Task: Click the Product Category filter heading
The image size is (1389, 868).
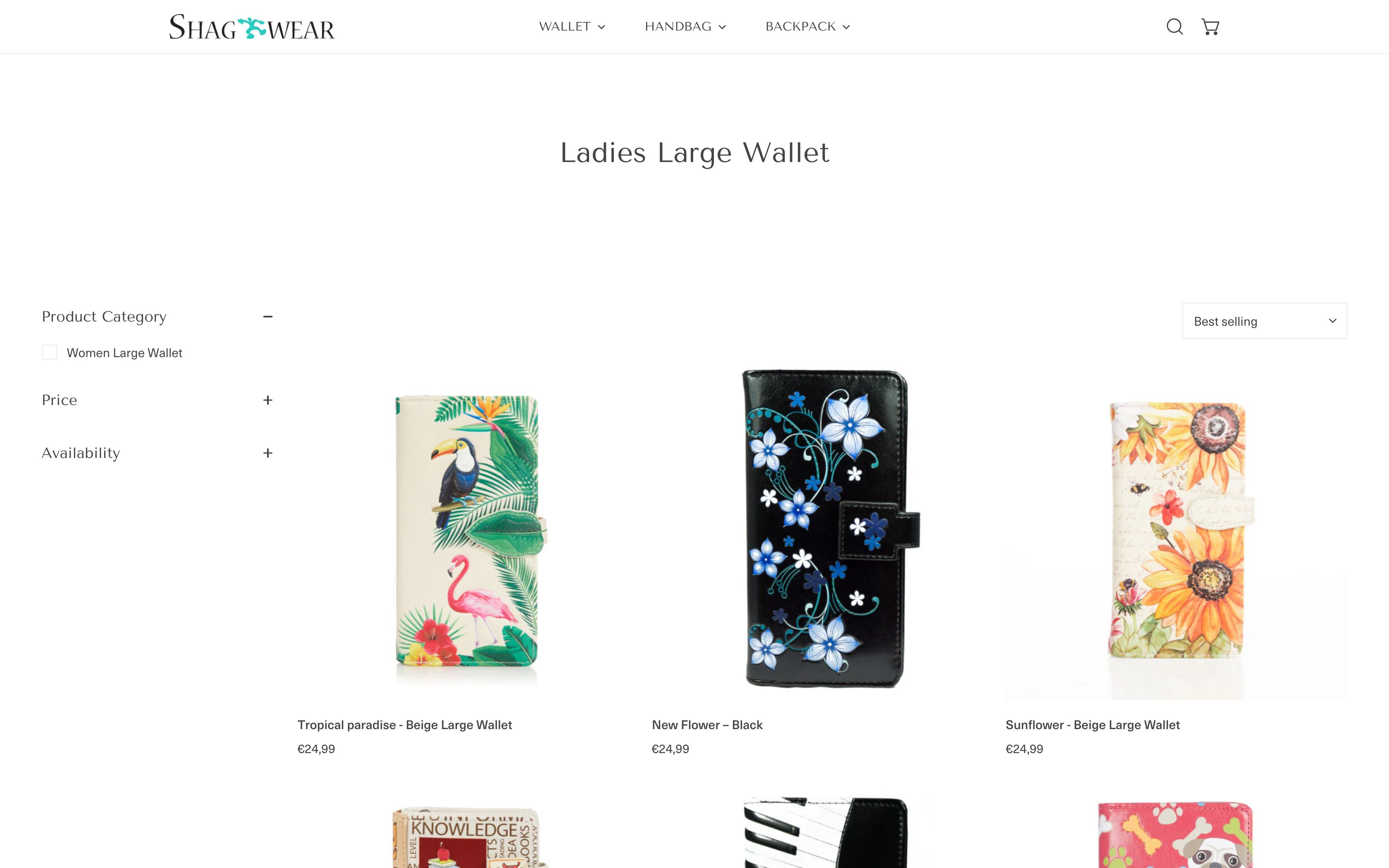Action: (104, 316)
